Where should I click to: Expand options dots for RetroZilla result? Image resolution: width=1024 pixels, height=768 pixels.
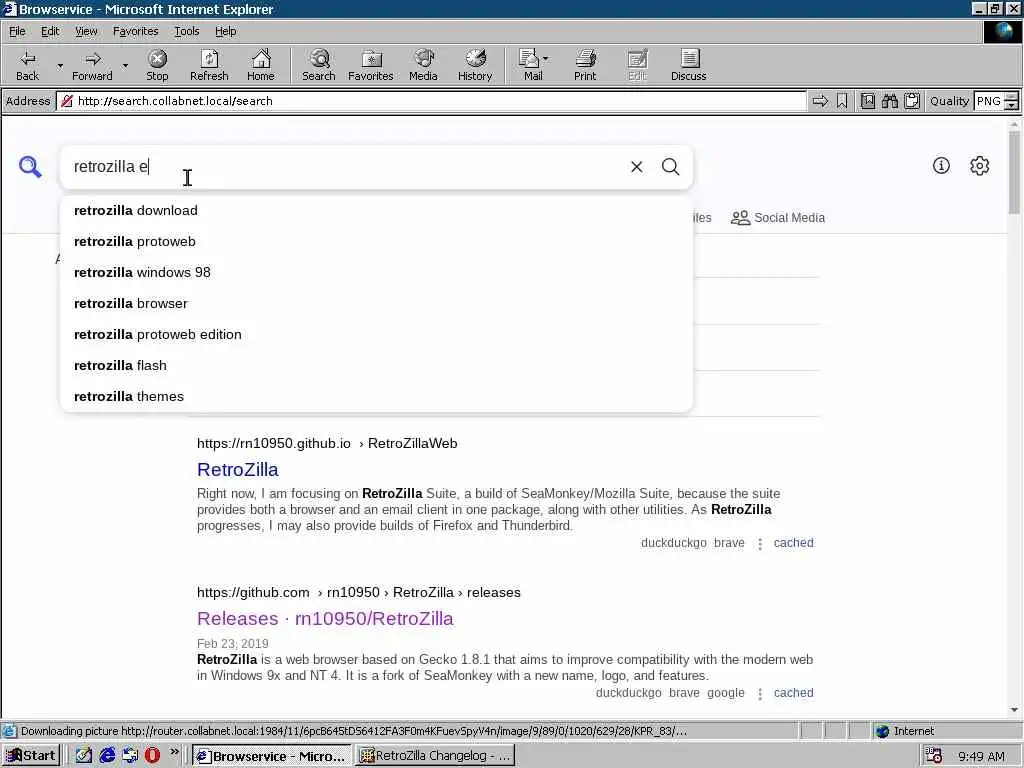coord(760,543)
